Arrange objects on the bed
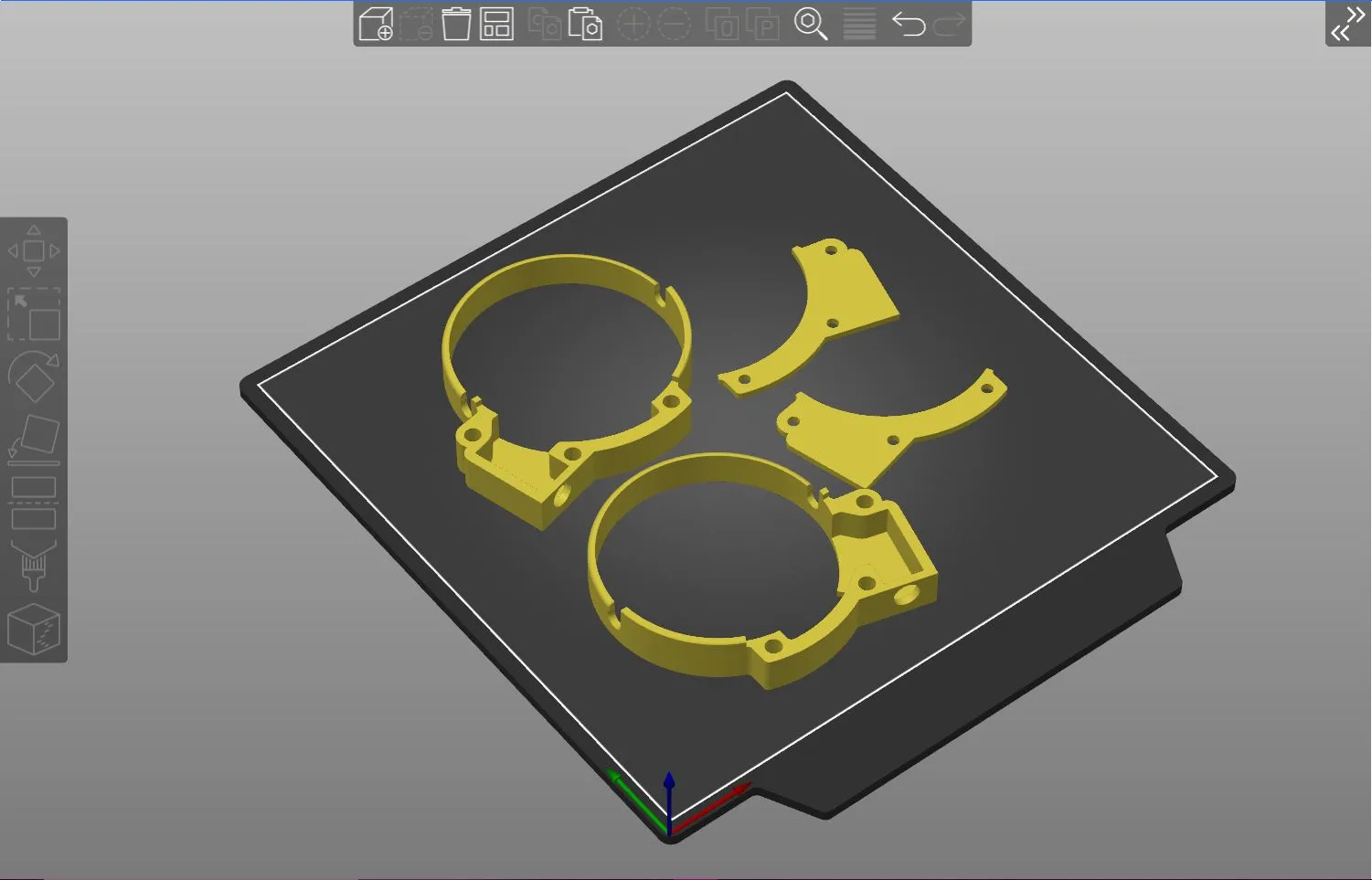Screen dimensions: 1372x880 tap(496, 23)
